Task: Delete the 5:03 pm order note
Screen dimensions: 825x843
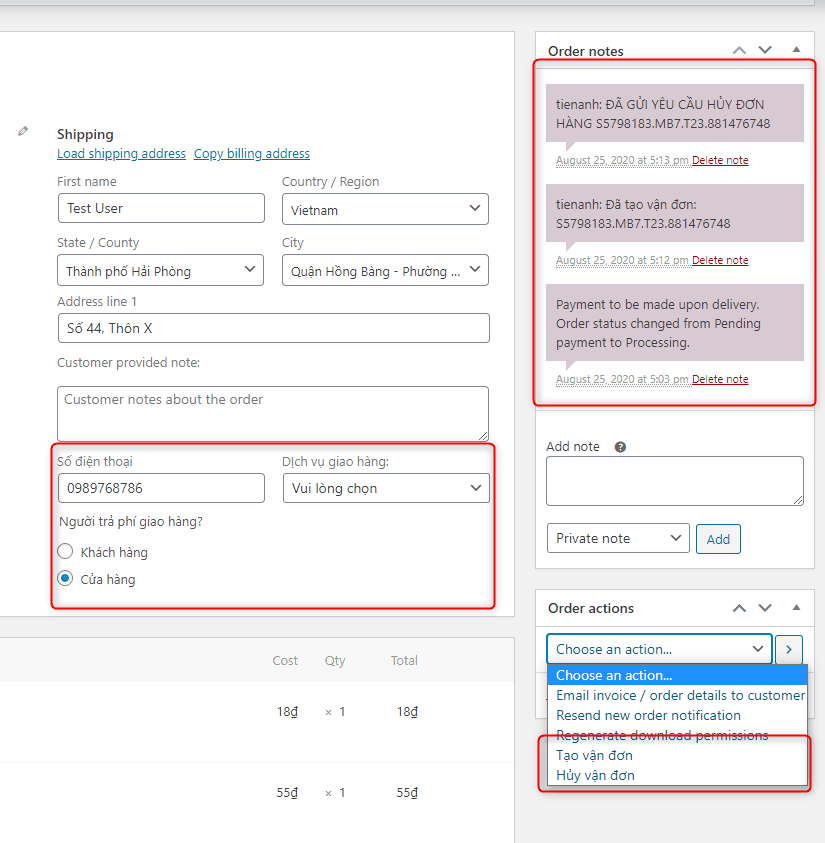Action: point(720,380)
